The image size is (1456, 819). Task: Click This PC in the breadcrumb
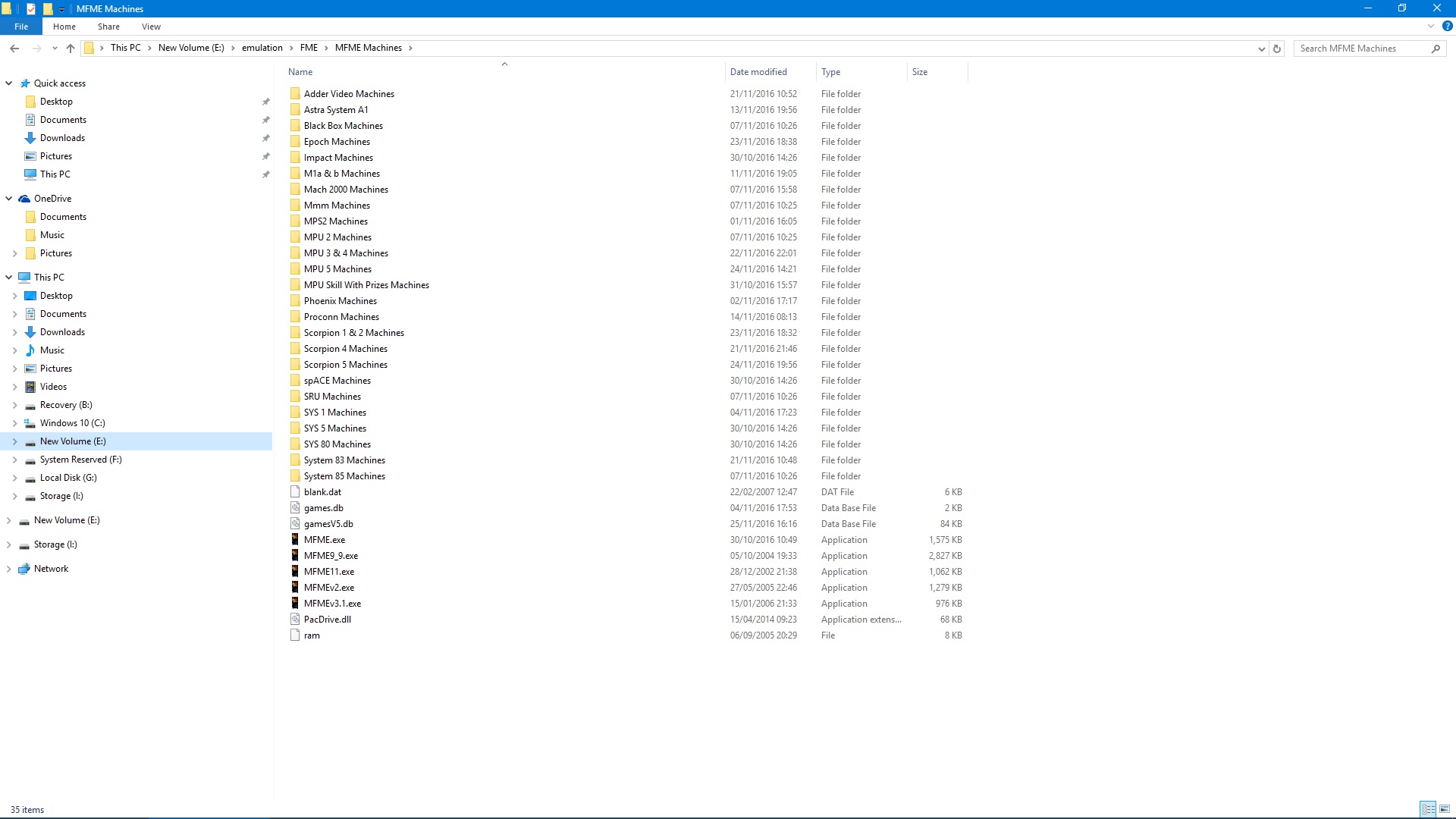click(x=126, y=48)
